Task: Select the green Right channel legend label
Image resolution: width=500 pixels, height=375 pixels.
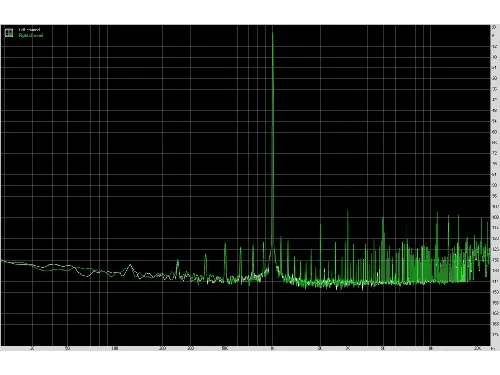Action: [x=31, y=35]
